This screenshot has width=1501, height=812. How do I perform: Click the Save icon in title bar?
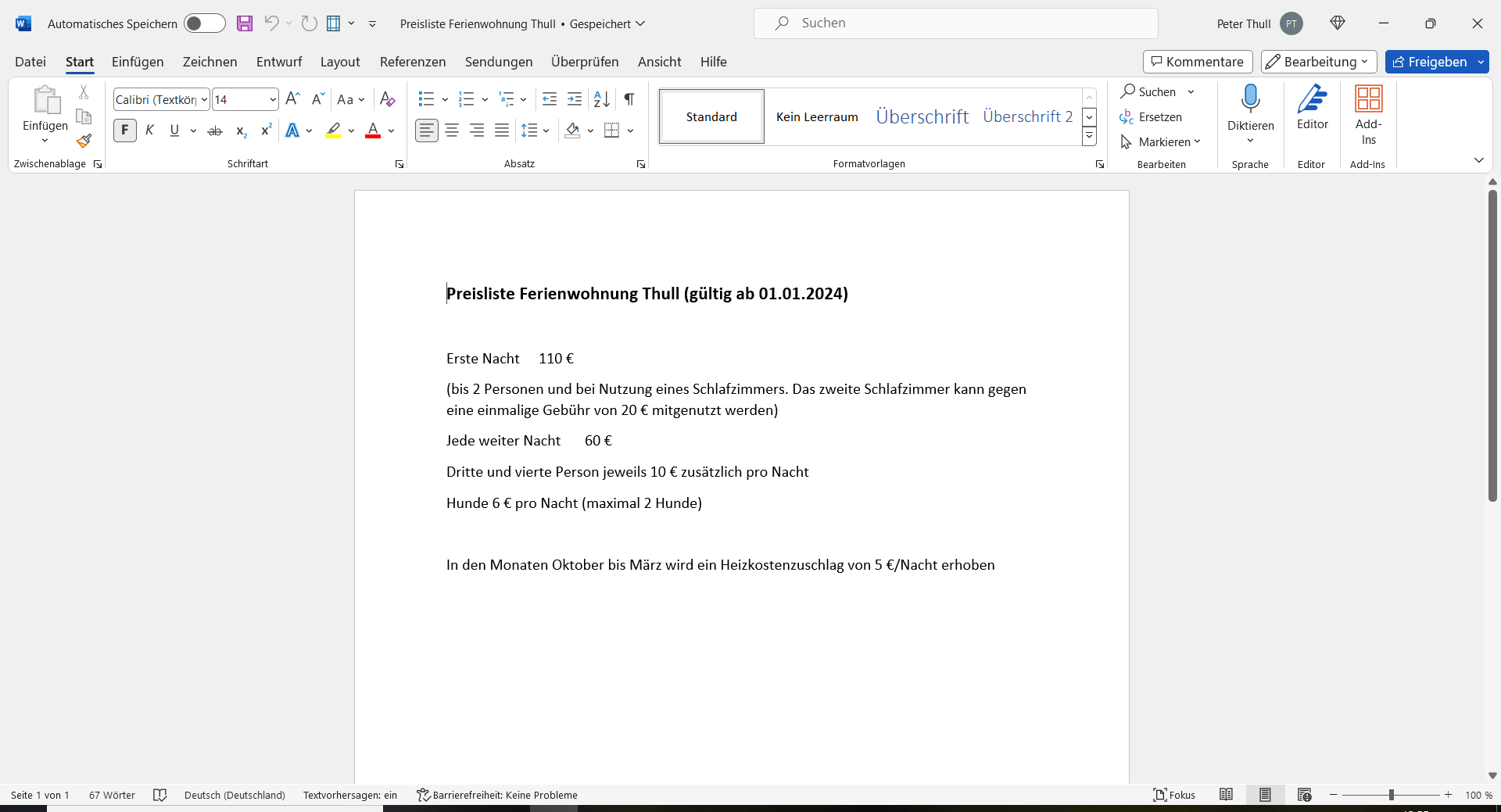245,23
